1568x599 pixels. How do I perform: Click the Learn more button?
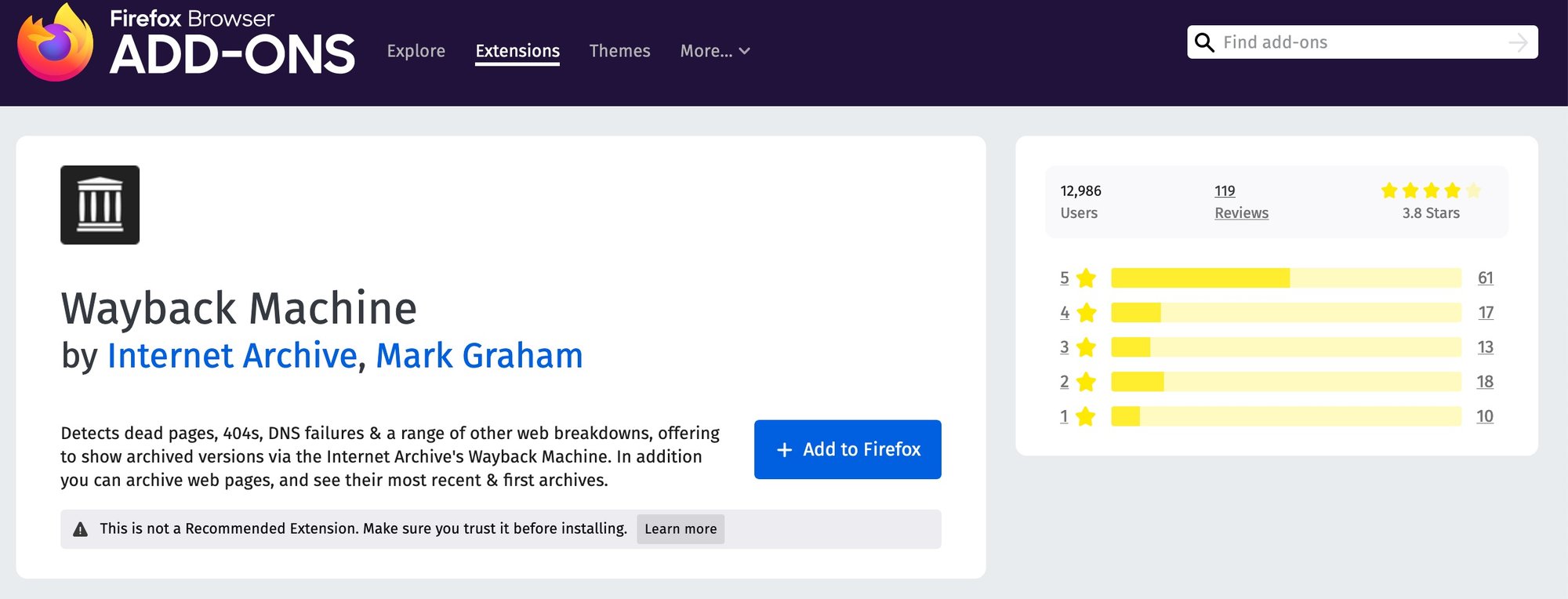[681, 529]
